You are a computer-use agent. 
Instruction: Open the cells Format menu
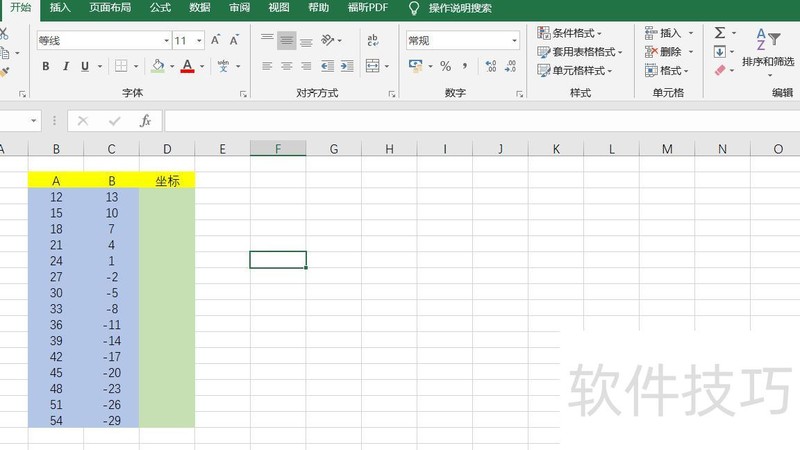[666, 70]
